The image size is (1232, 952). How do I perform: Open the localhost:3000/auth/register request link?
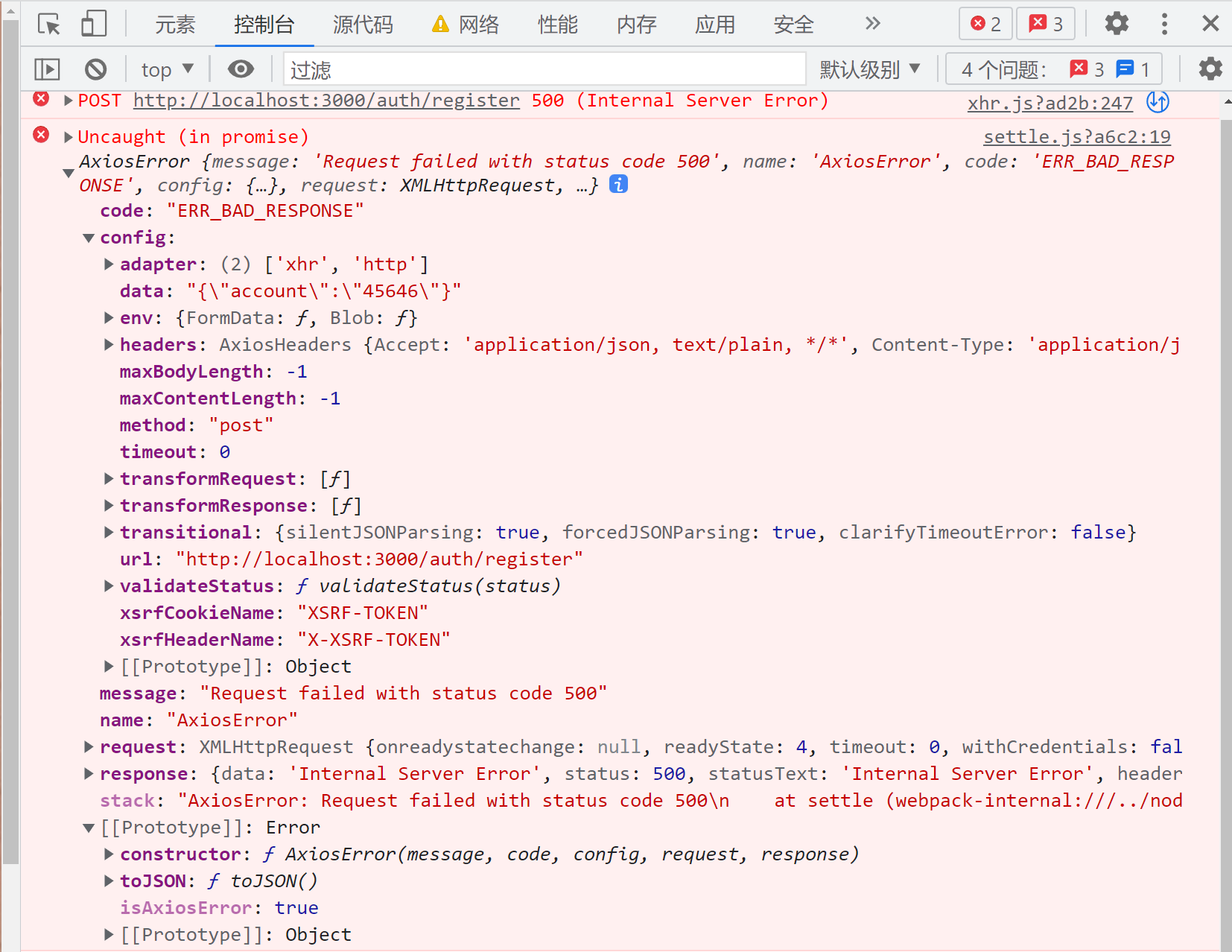coord(326,101)
